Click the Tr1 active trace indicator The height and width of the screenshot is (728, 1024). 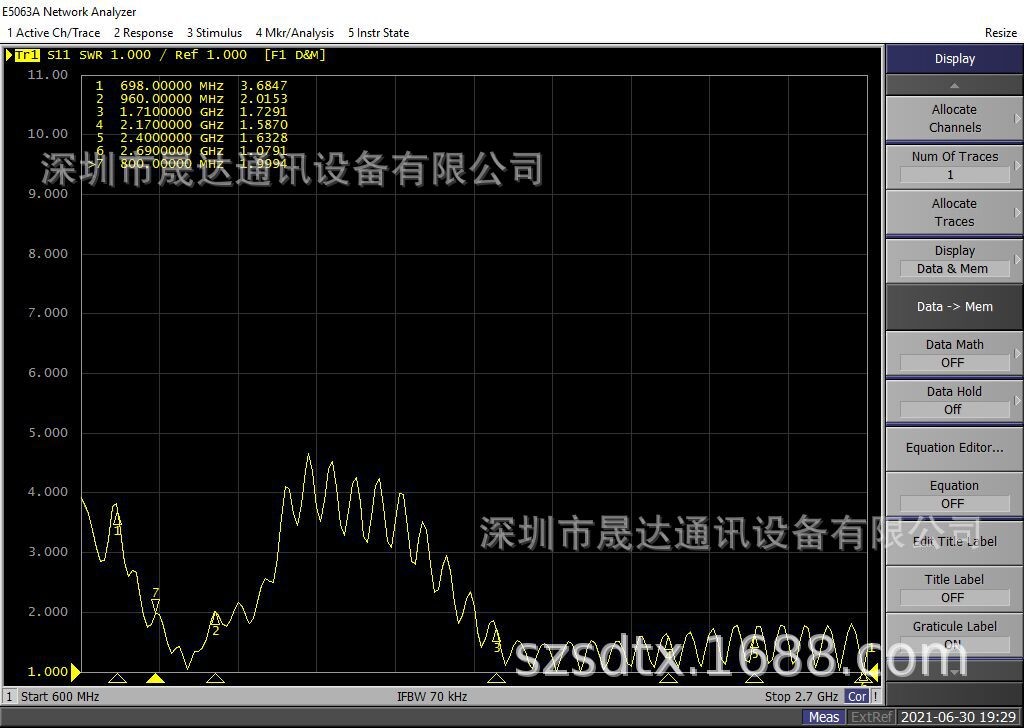click(x=27, y=55)
